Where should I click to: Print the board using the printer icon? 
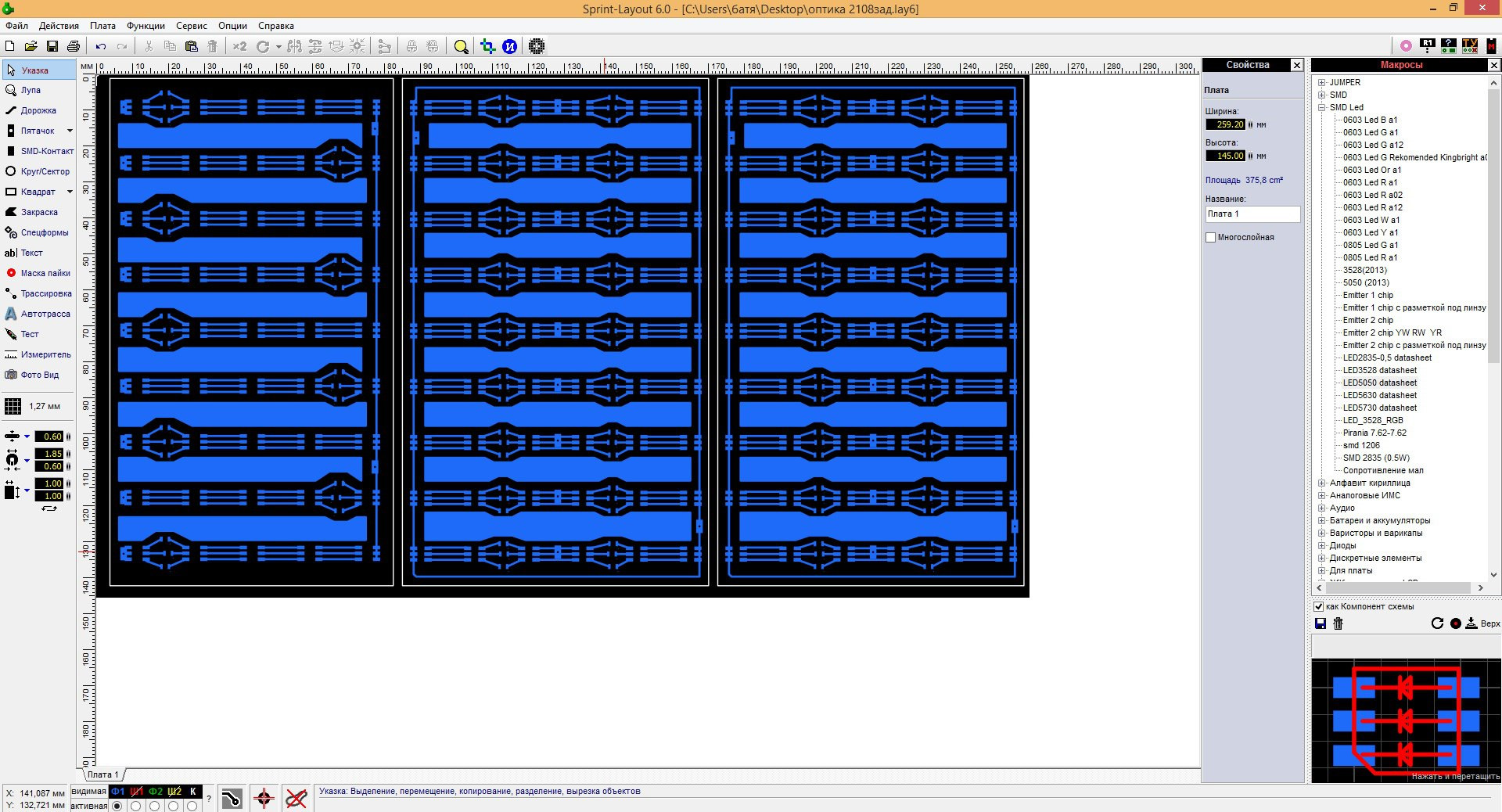[74, 46]
